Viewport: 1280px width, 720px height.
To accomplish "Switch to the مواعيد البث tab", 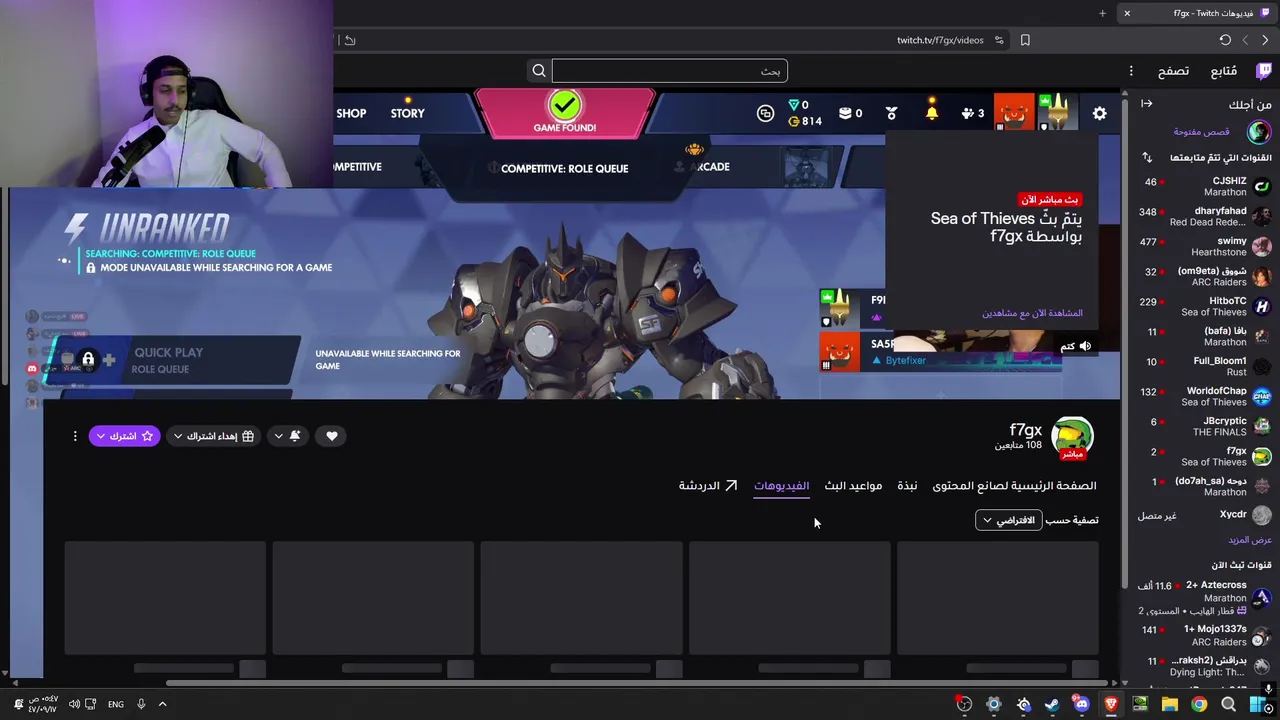I will click(x=853, y=486).
